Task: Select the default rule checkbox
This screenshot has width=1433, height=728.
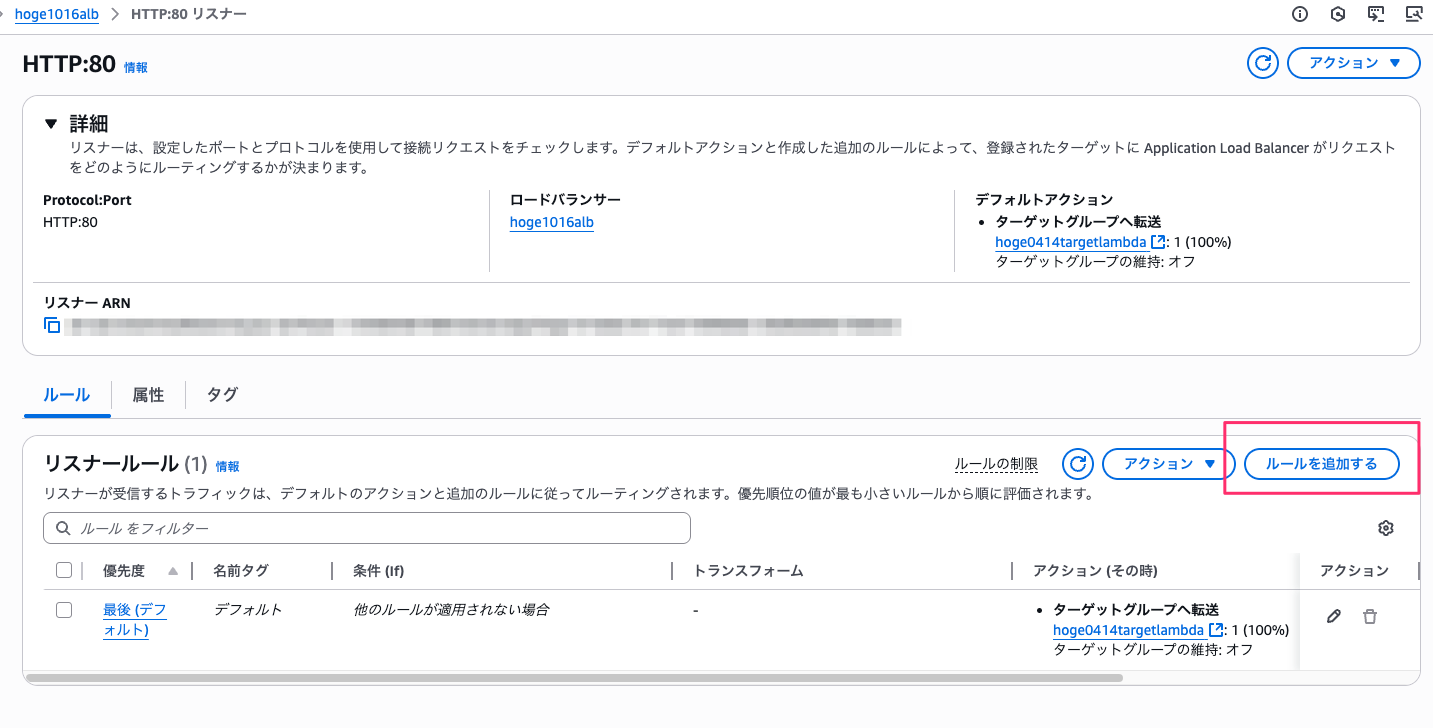Action: [64, 610]
